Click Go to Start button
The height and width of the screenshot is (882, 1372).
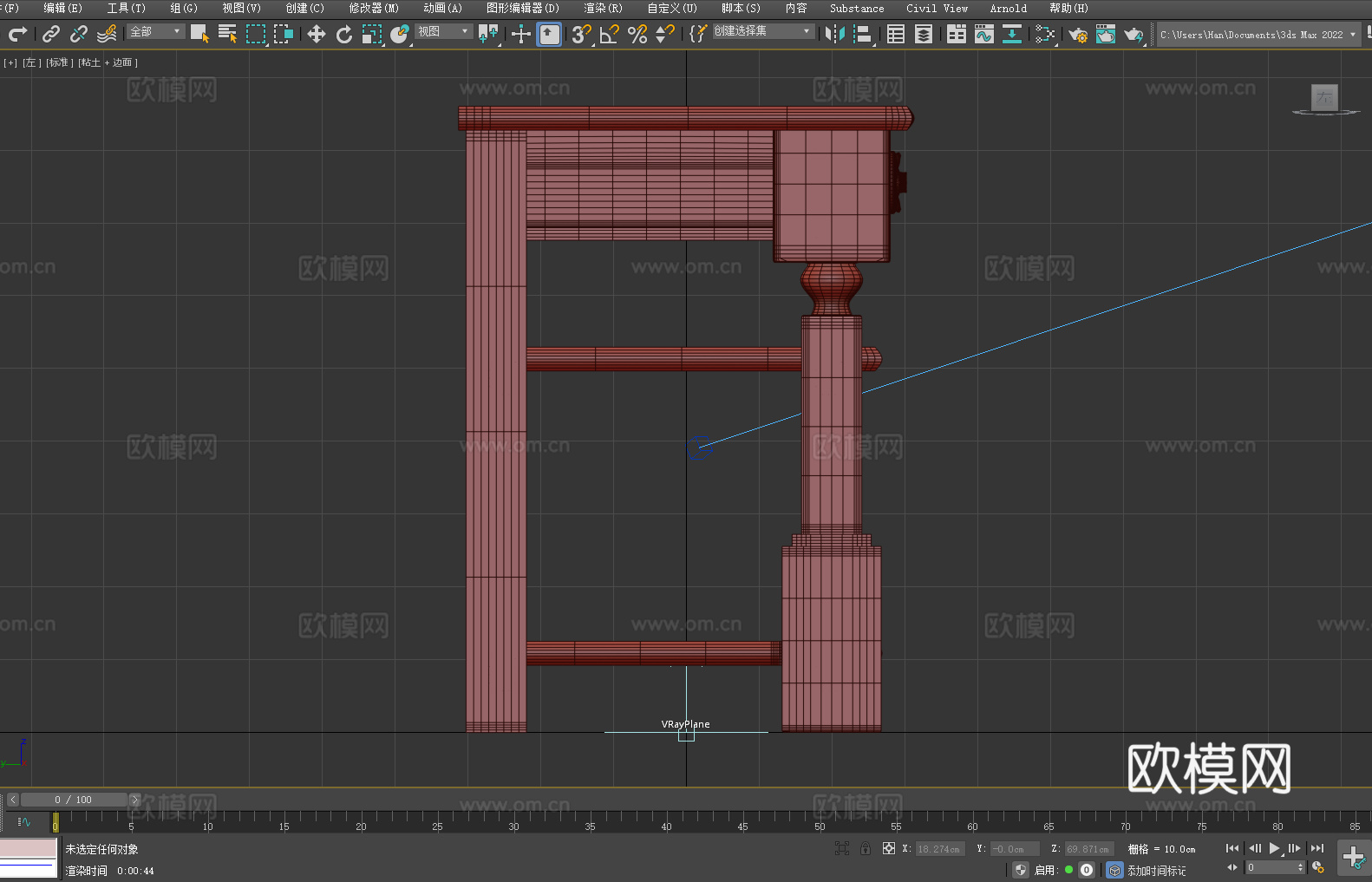(x=1232, y=848)
